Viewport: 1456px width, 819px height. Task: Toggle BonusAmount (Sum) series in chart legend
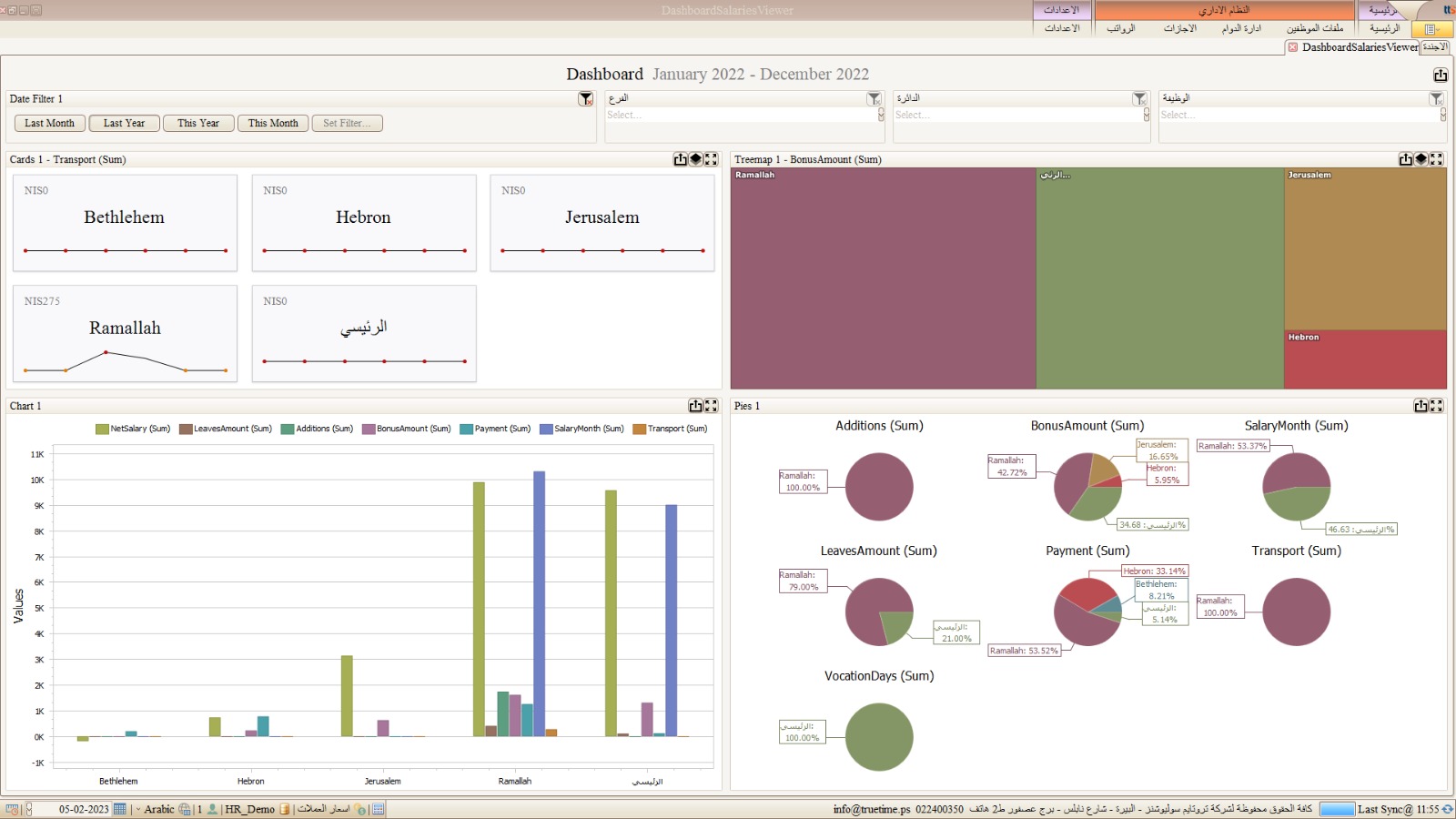click(406, 429)
